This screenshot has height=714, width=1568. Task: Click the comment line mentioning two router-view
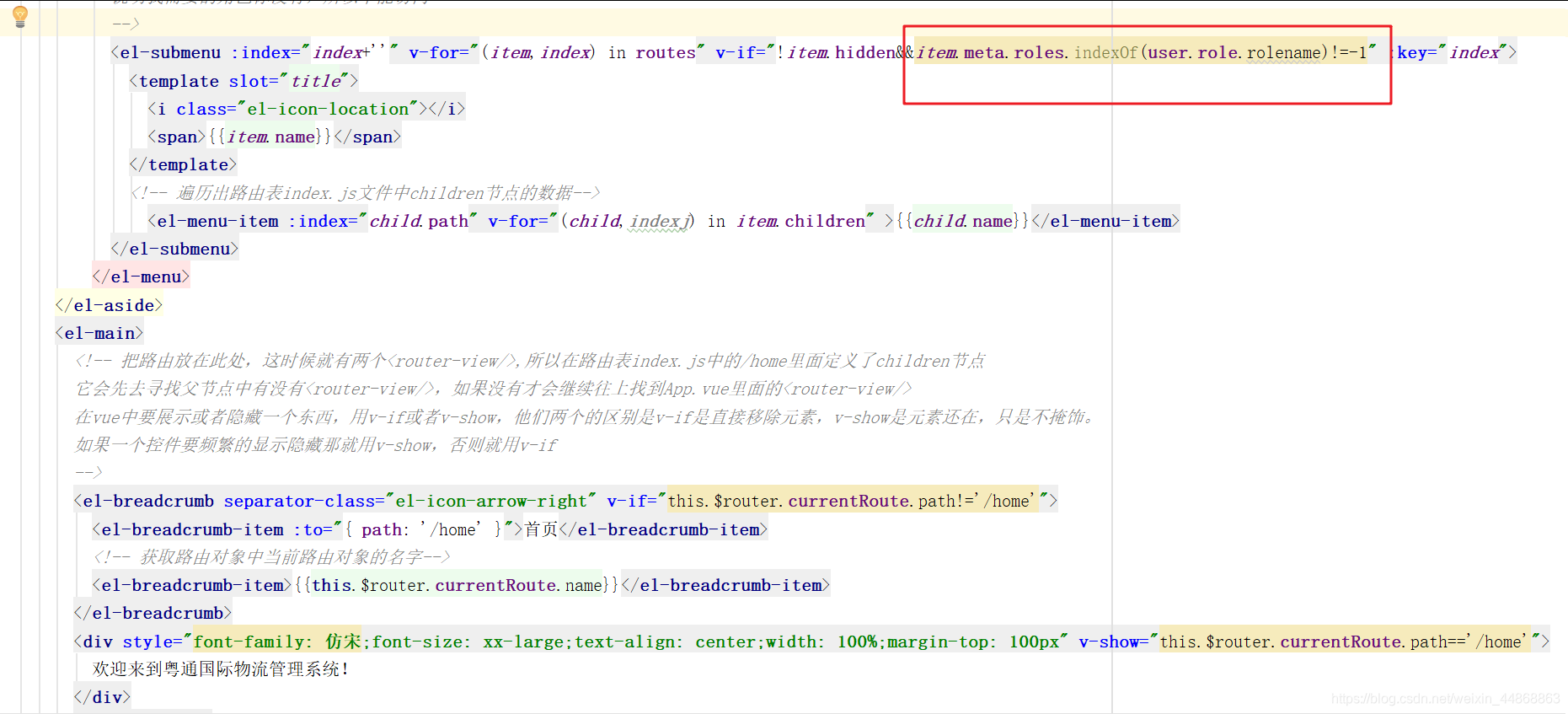[530, 361]
